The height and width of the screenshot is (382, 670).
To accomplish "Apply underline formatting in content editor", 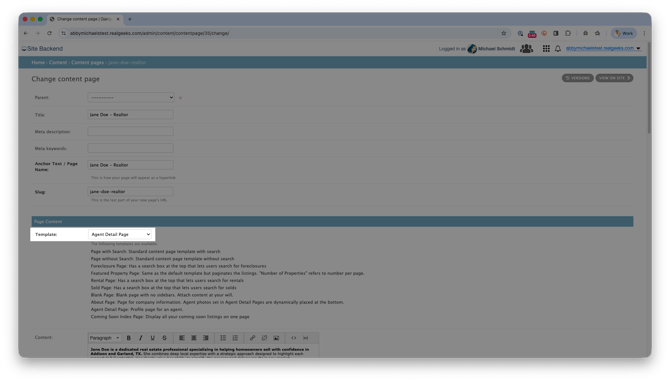I will click(x=153, y=338).
